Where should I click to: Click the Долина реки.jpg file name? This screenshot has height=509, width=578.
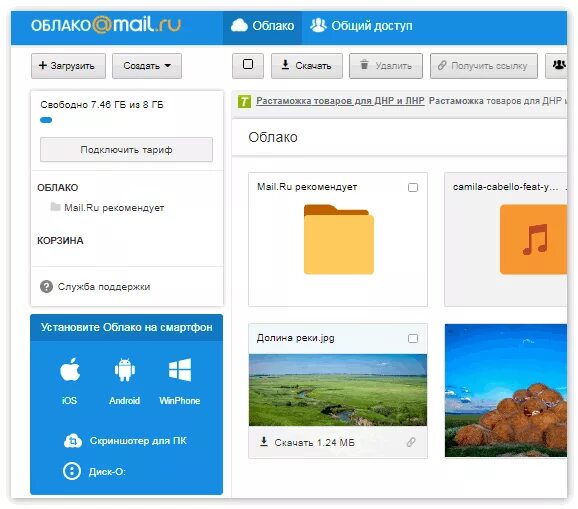click(x=296, y=338)
